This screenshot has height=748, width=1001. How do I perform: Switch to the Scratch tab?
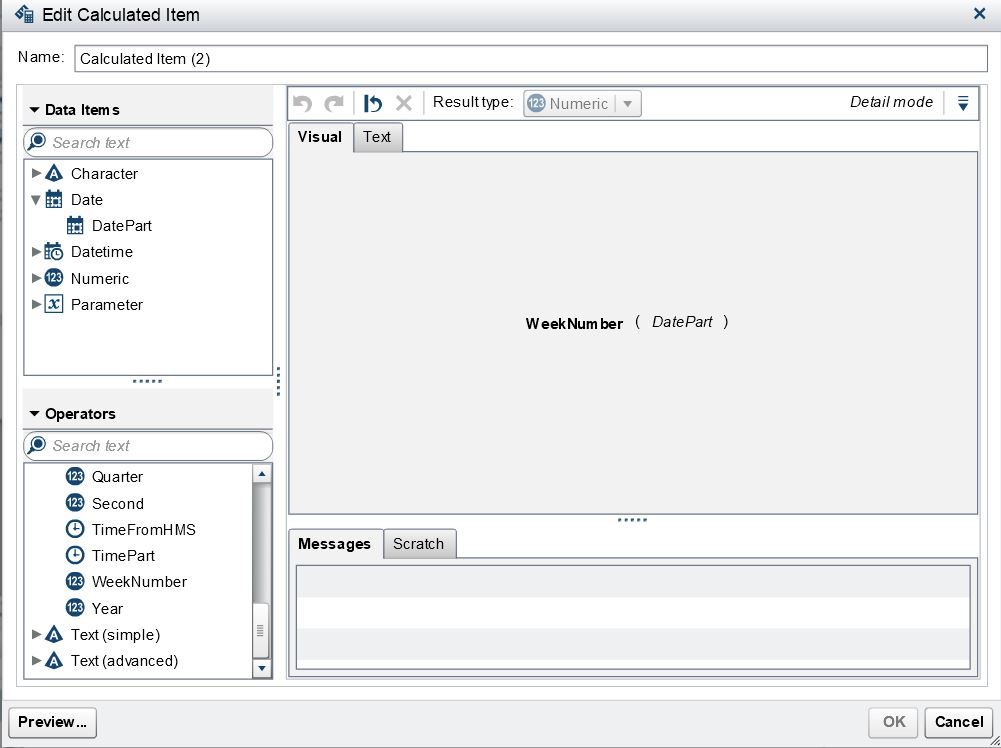tap(419, 544)
